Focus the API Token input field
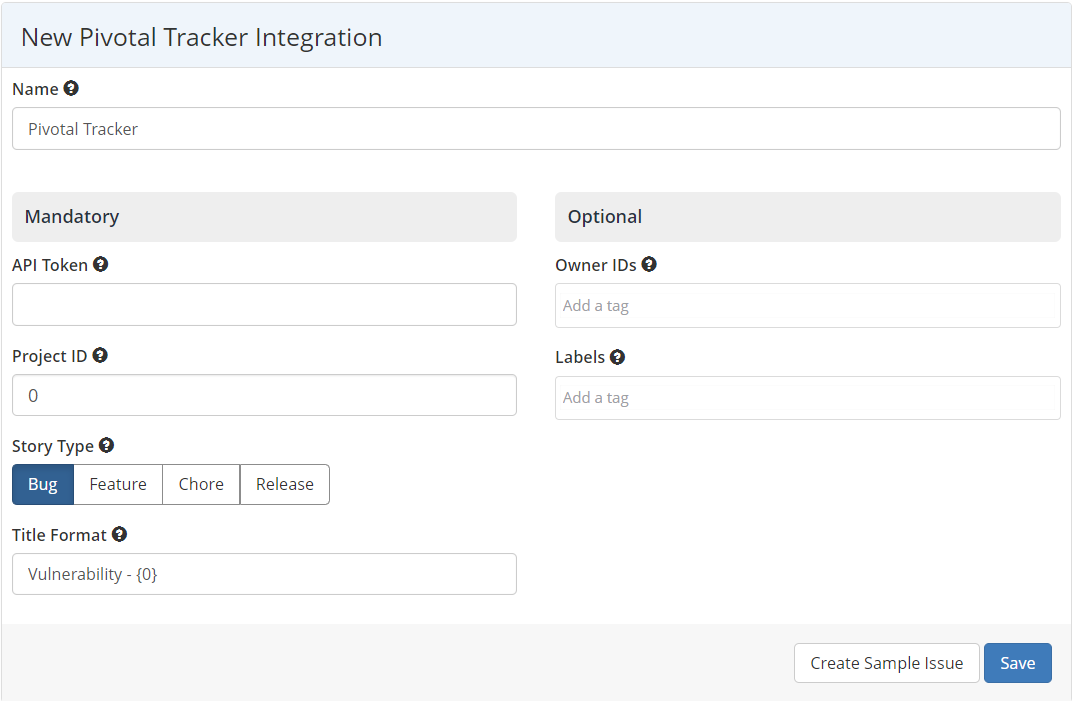Viewport: 1072px width, 701px height. tap(264, 304)
